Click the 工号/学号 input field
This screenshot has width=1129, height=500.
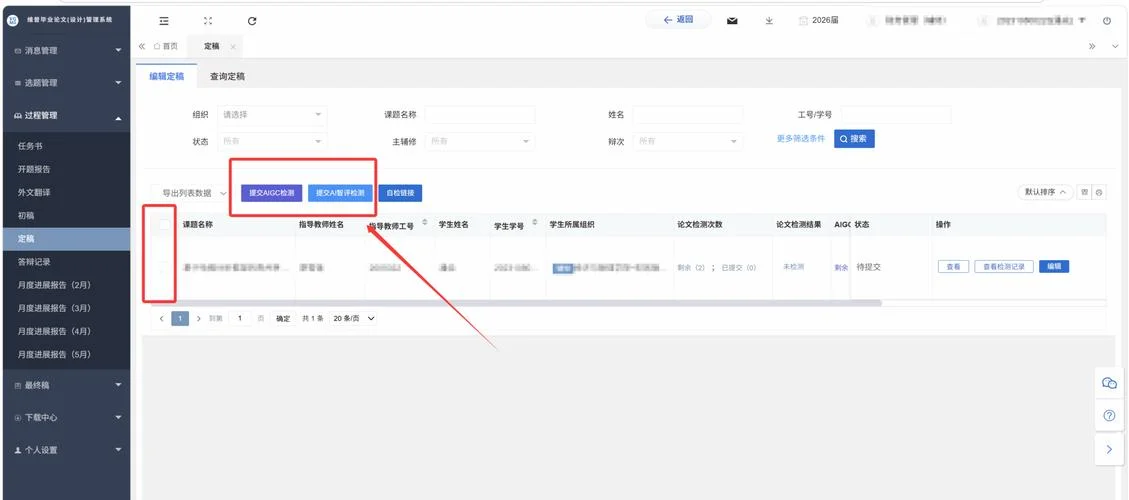pyautogui.click(x=896, y=115)
